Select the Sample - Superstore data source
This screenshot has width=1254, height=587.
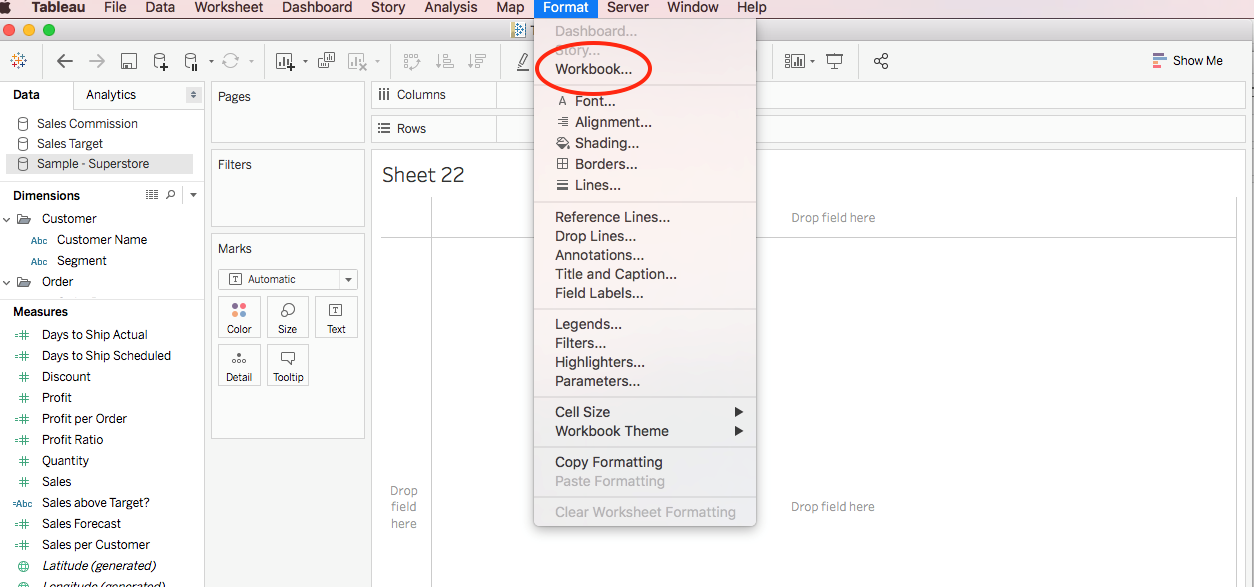[92, 164]
